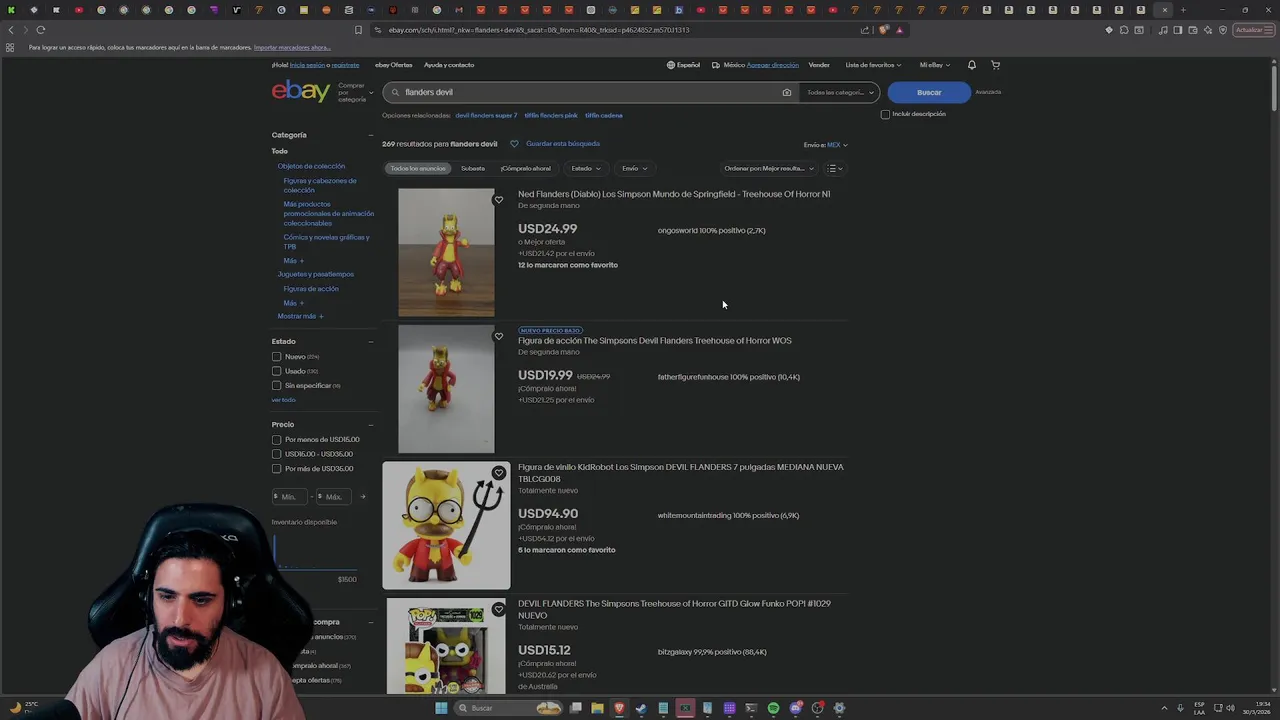Open Ayuda y contacto
This screenshot has height=720, width=1280.
449,65
